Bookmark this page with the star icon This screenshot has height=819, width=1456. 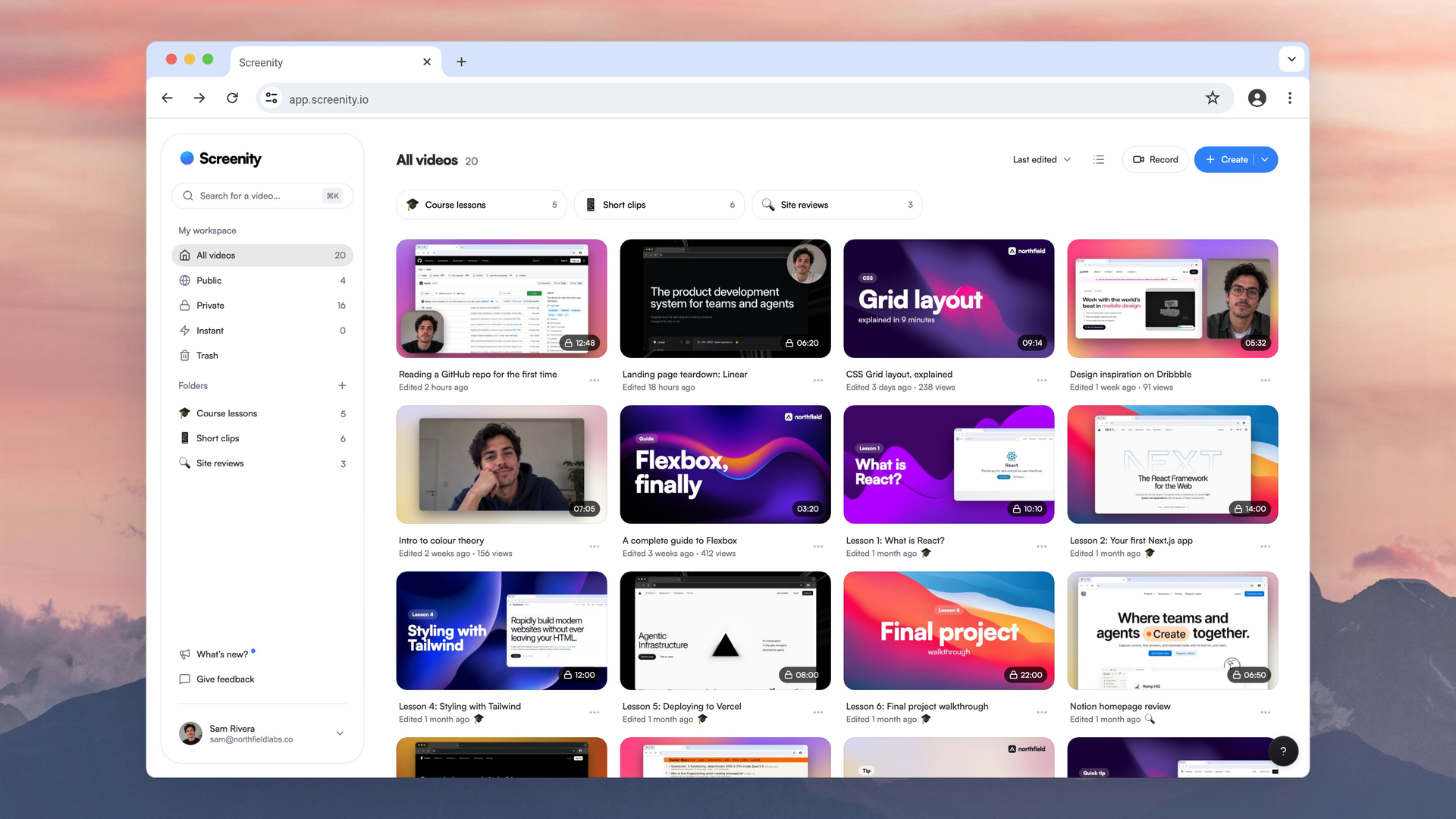pos(1213,98)
